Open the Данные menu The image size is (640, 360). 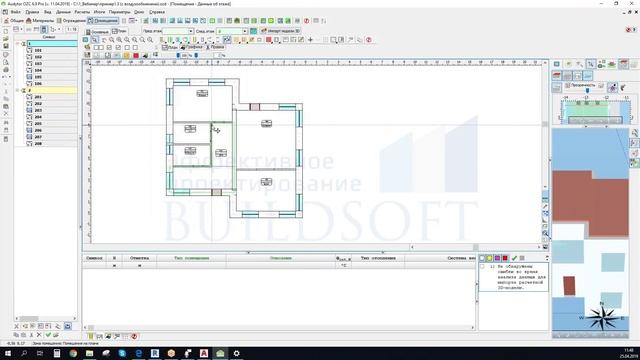point(63,12)
